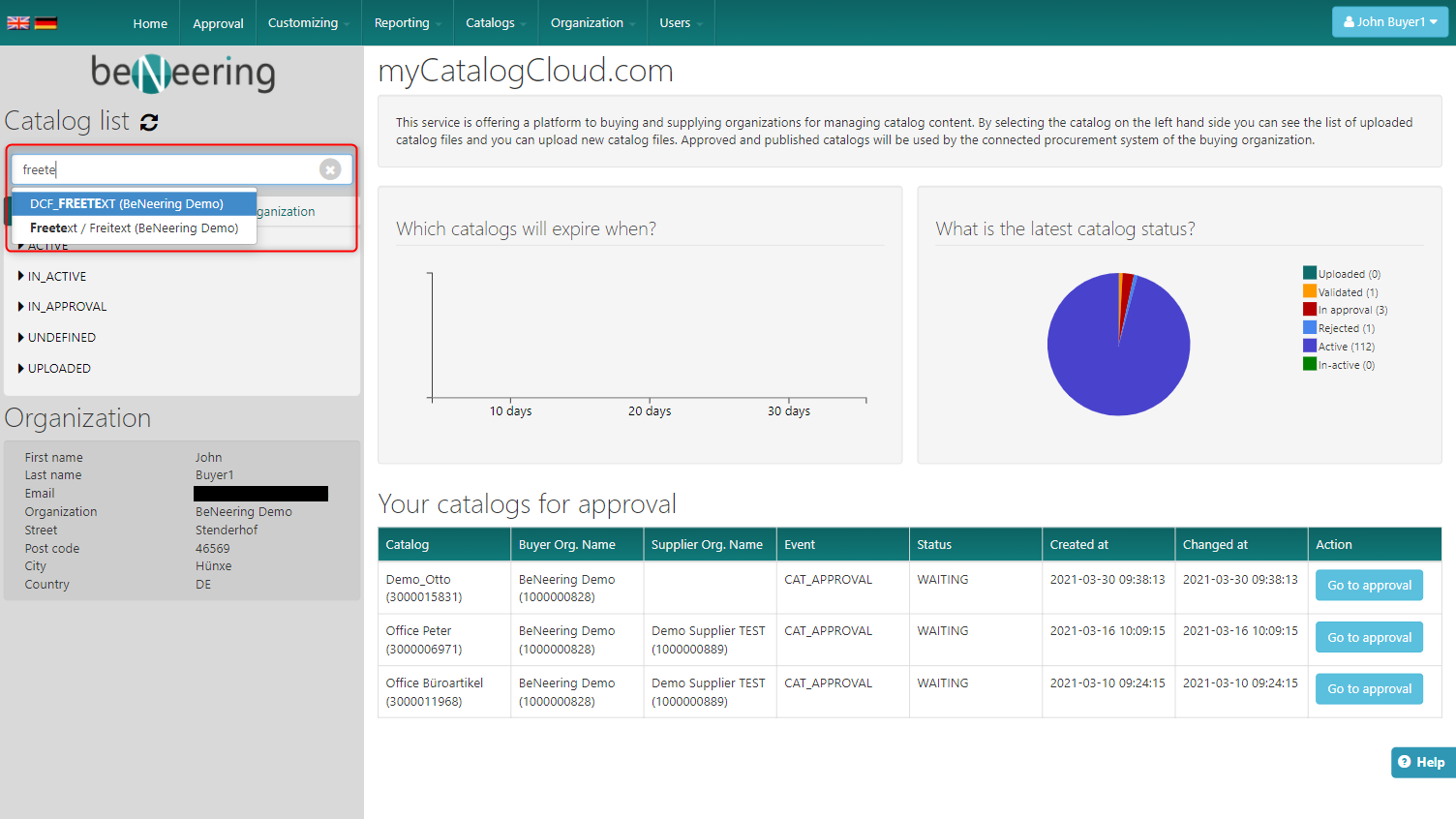Clear the catalog search field
This screenshot has height=819, width=1456.
tap(330, 169)
